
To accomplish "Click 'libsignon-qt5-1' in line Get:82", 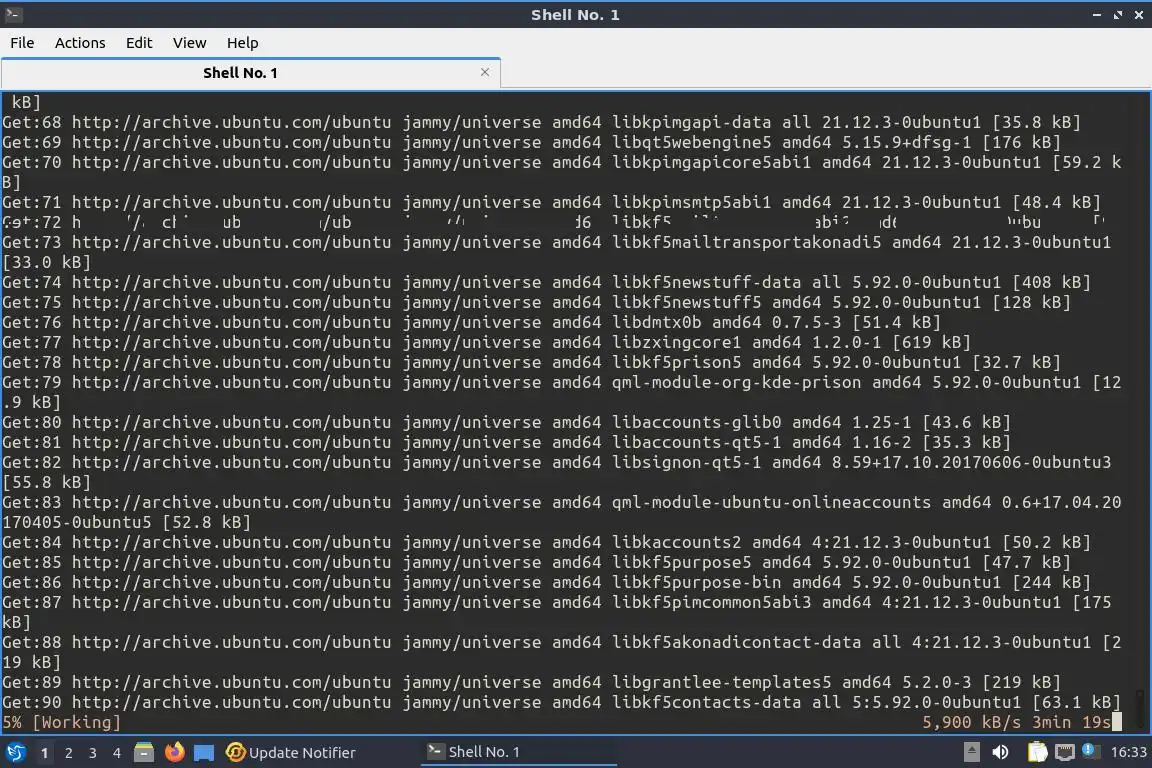I will 686,462.
